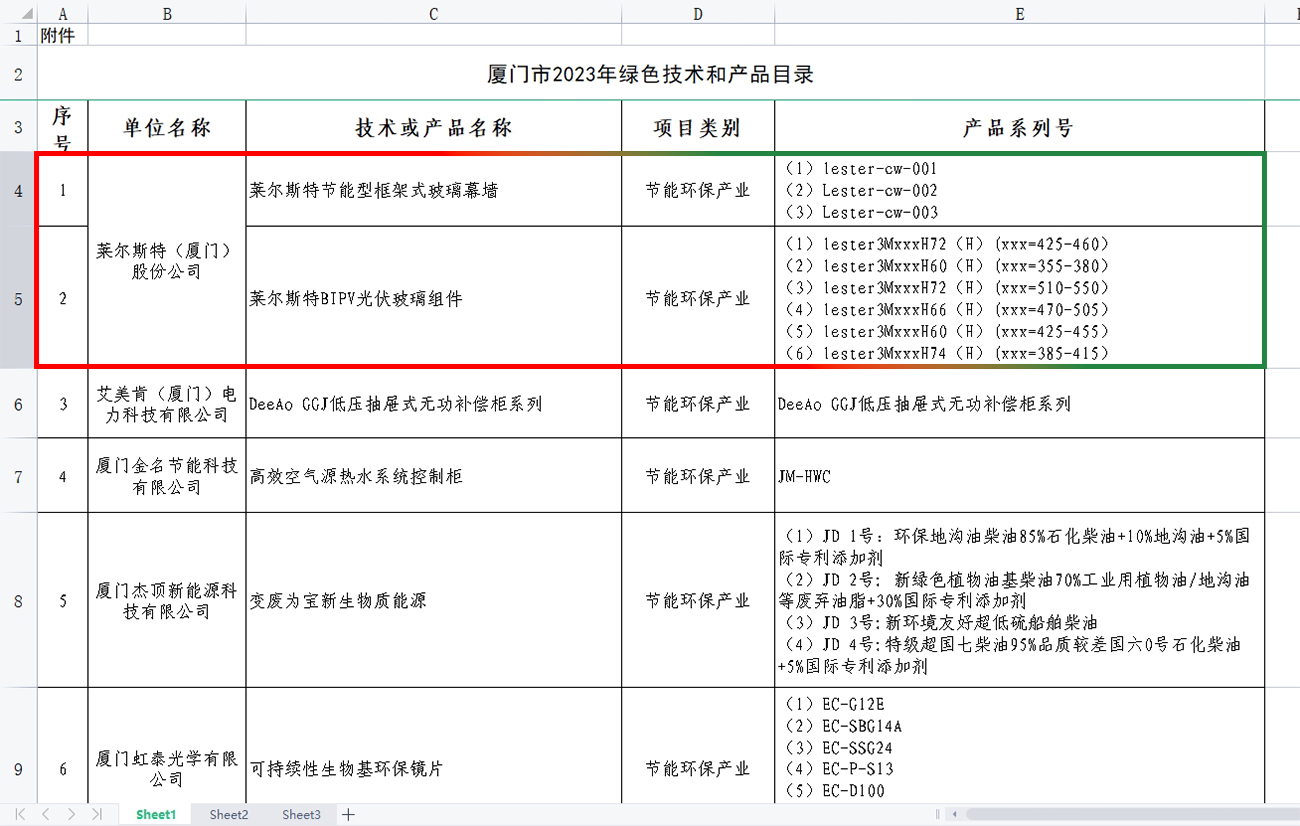The height and width of the screenshot is (826, 1300).
Task: Select column D header
Action: coord(697,13)
